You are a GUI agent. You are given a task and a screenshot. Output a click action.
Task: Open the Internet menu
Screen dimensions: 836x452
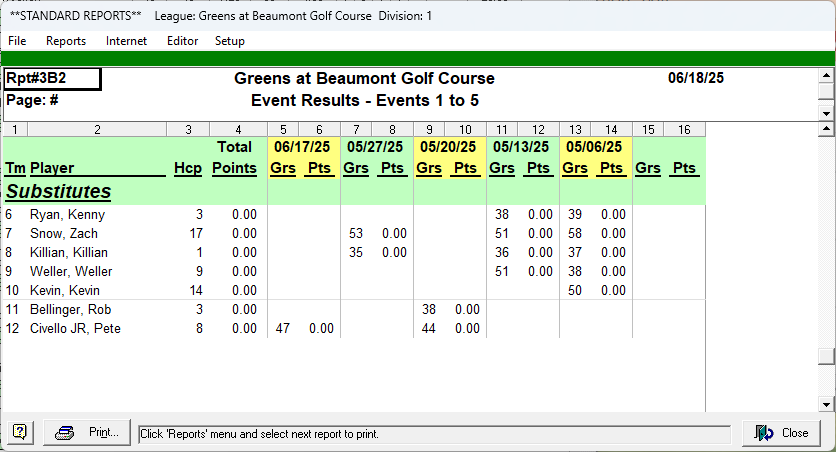[126, 41]
